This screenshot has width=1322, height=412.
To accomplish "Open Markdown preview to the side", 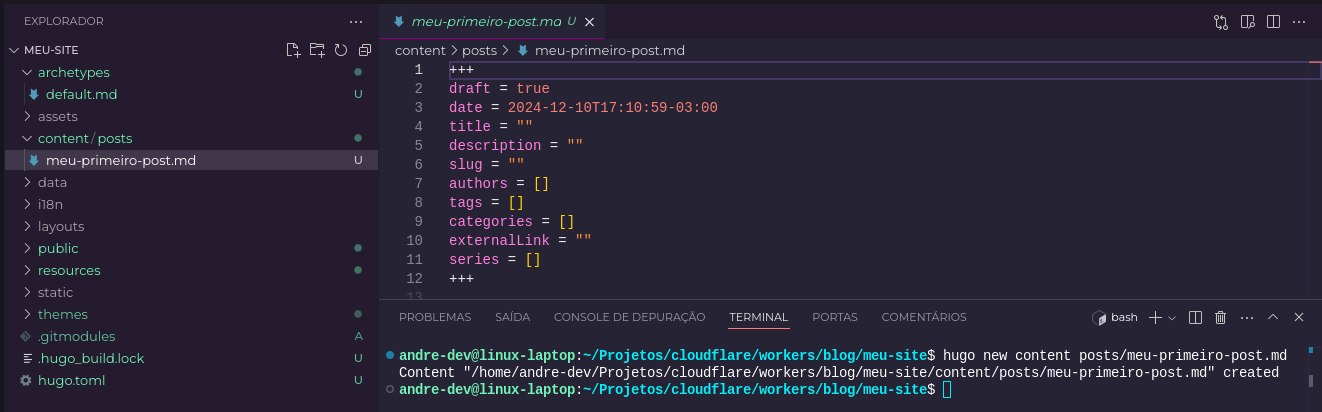I will 1247,21.
